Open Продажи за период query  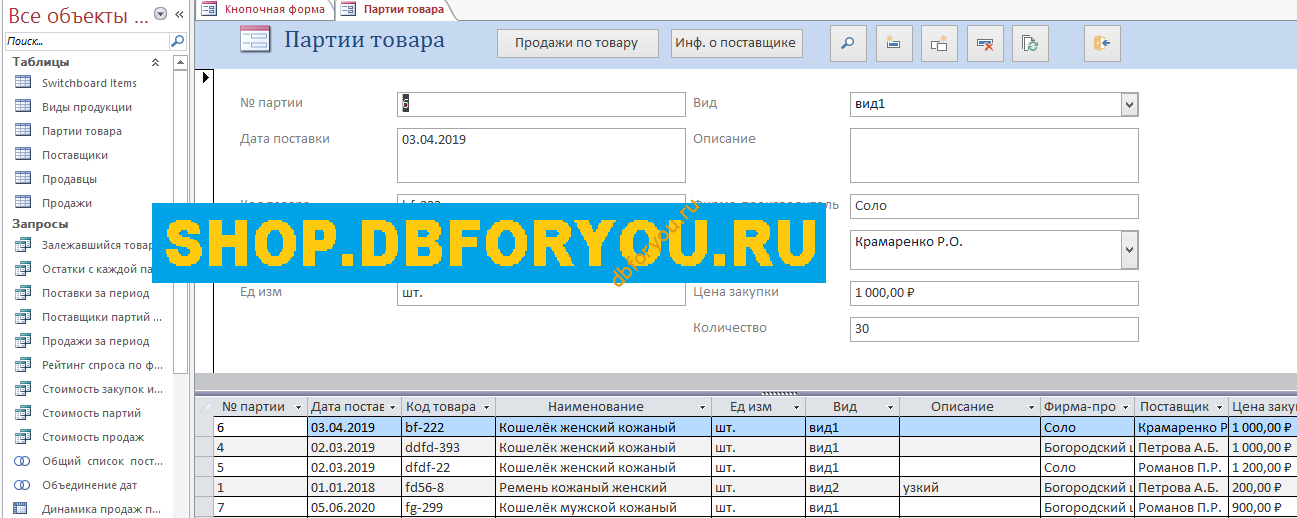pos(95,341)
